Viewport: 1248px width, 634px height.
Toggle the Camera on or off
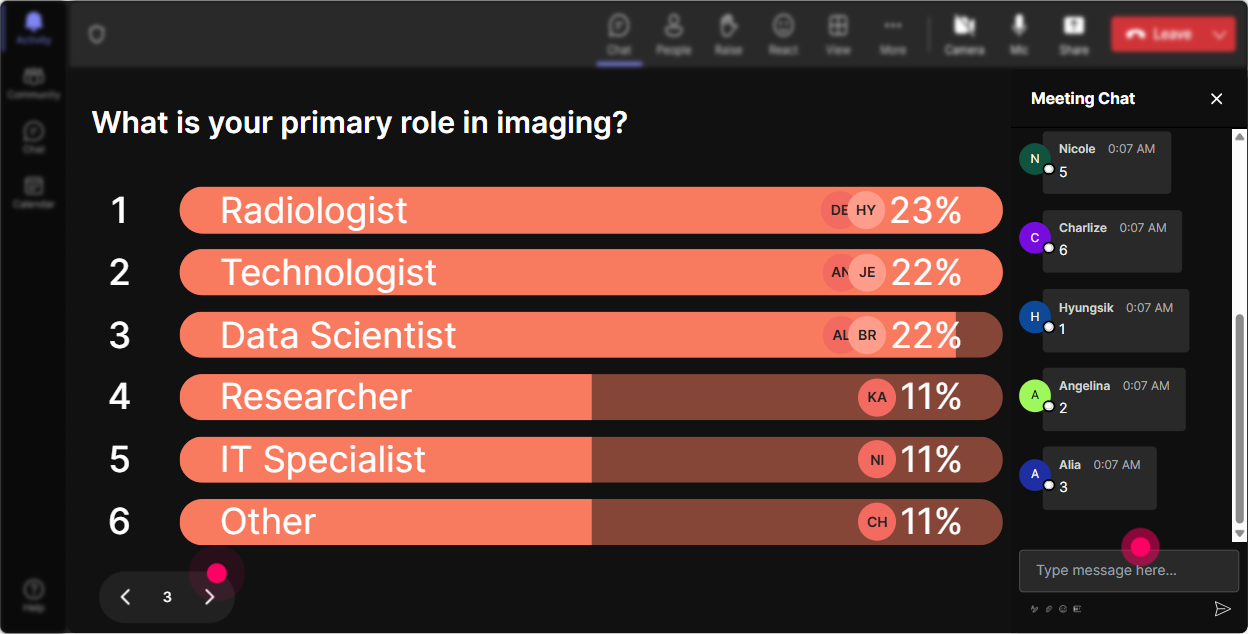pyautogui.click(x=964, y=33)
